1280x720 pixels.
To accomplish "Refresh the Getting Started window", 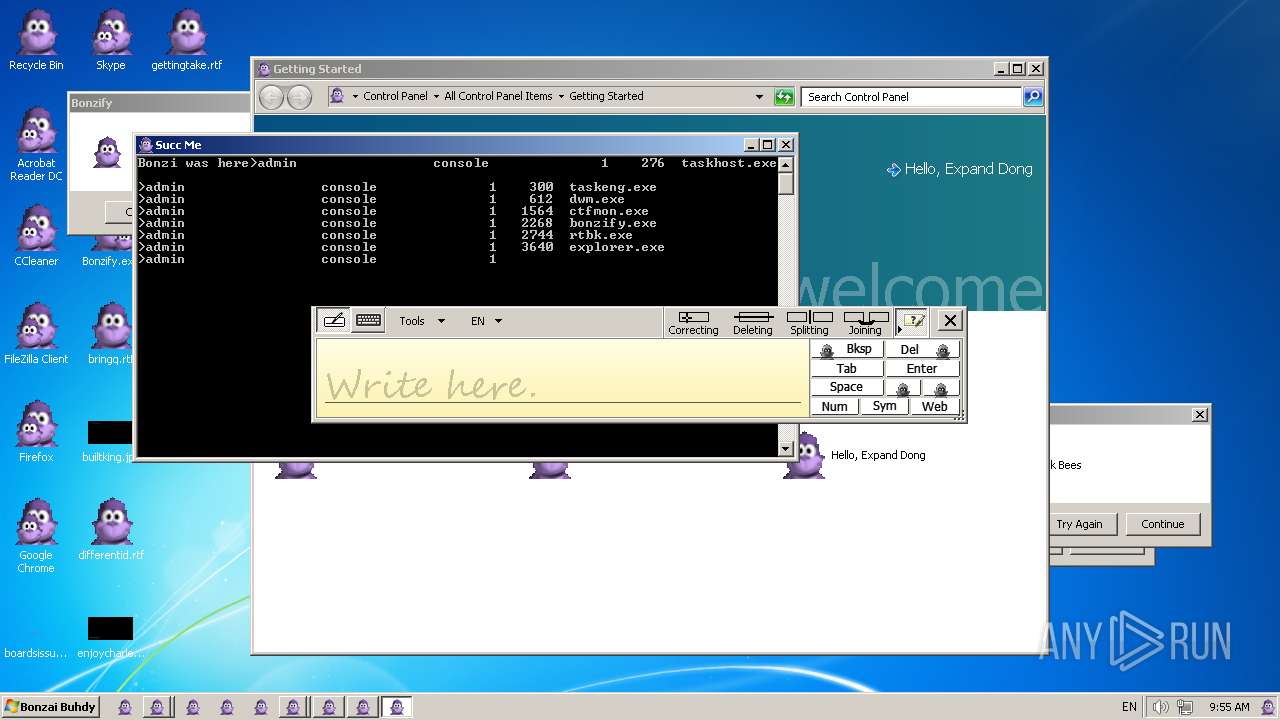I will (784, 97).
